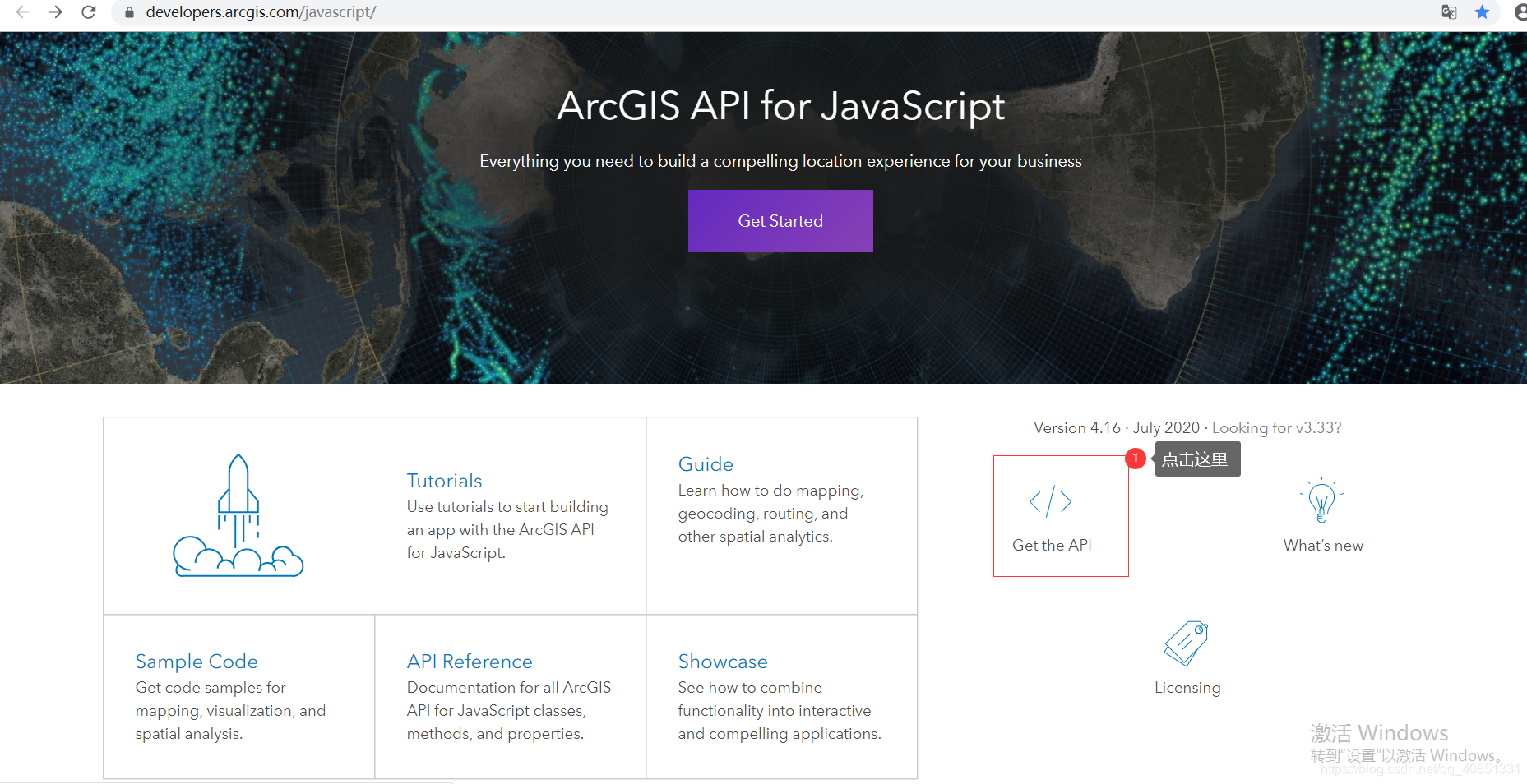Click the 'Everything you need to build' tagline

tap(780, 161)
